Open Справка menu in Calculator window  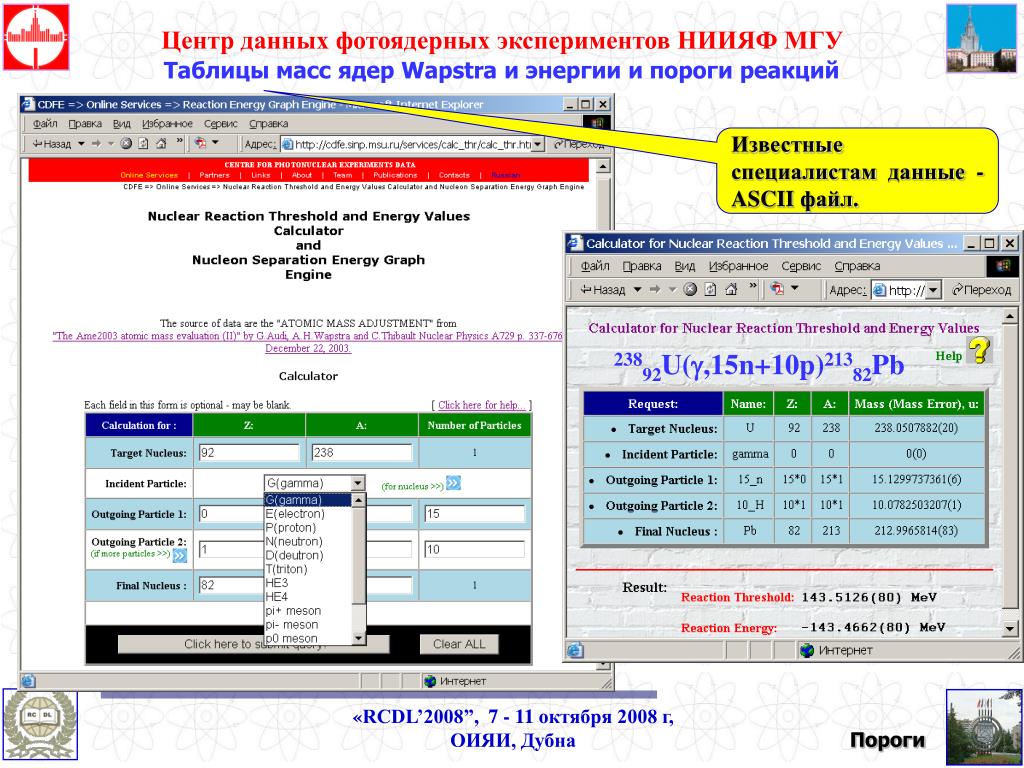[857, 266]
